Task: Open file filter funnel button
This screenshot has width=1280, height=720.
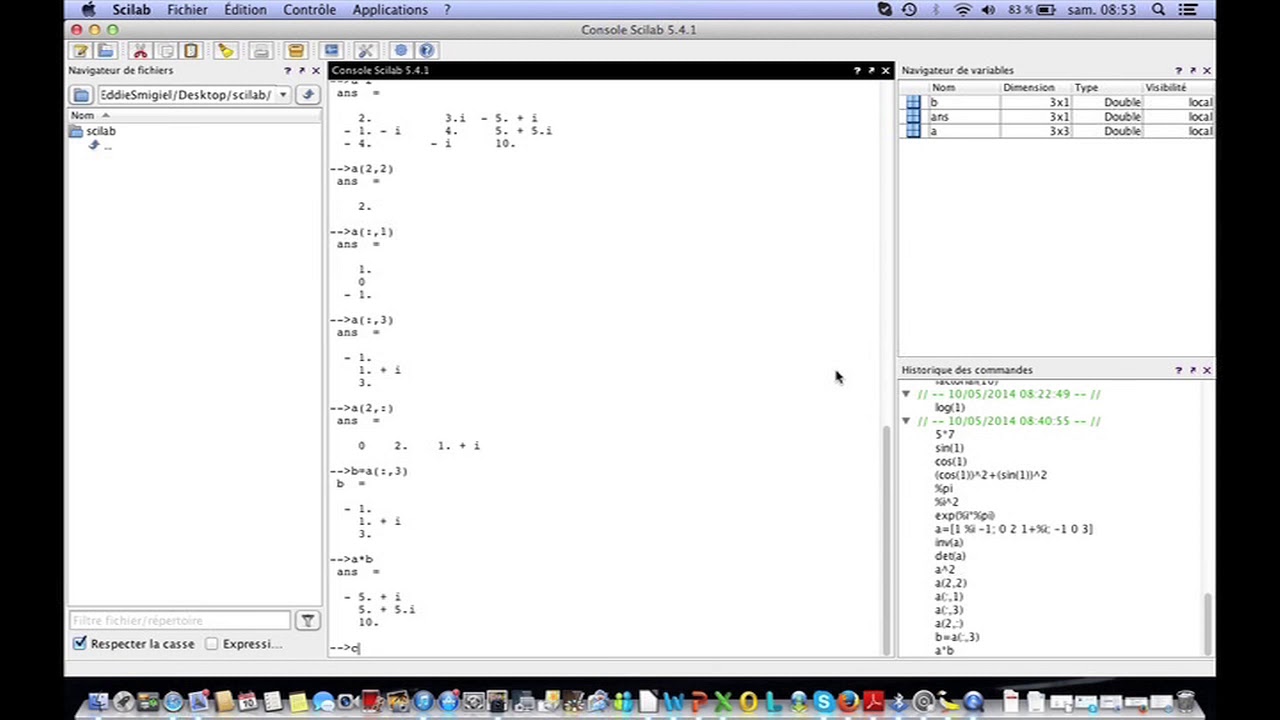Action: pos(308,621)
